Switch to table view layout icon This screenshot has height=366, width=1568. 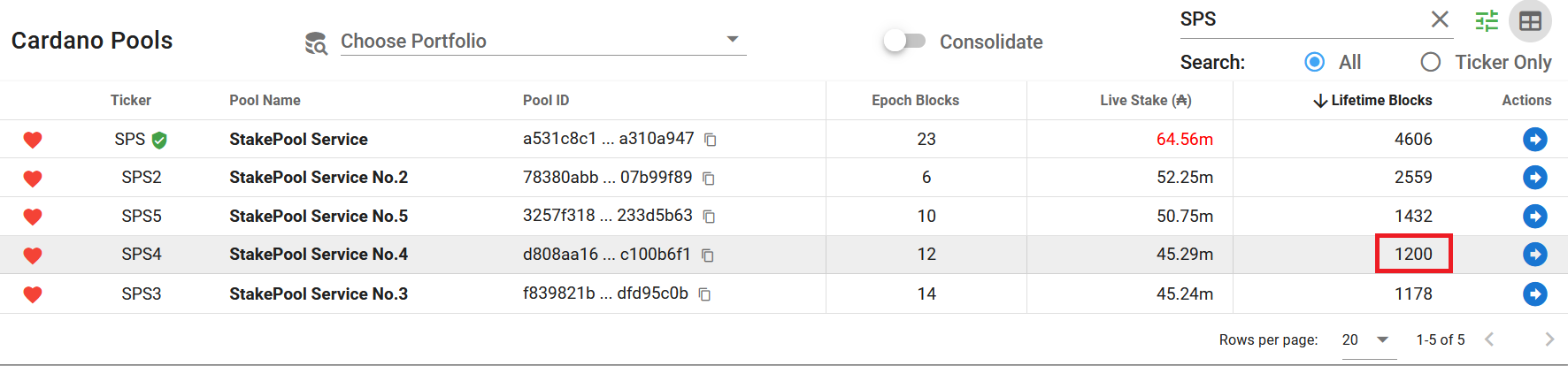(1530, 21)
